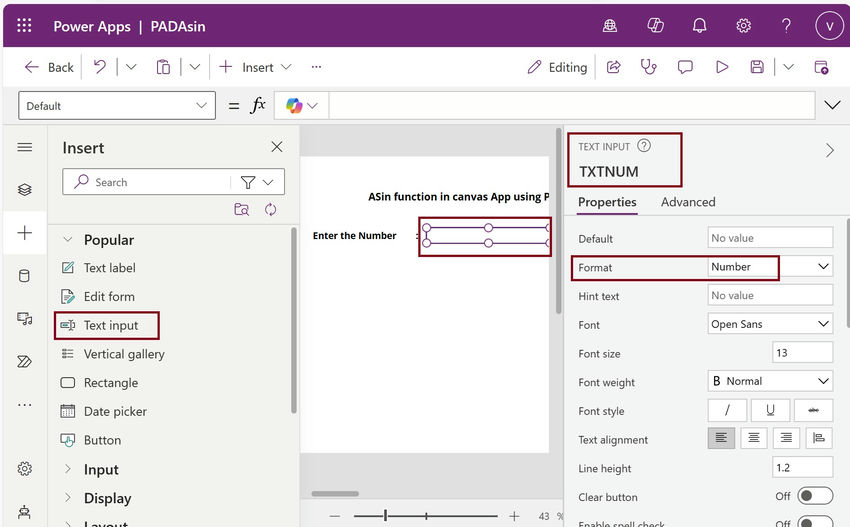
Task: Collapse the Popular category
Action: 68,239
